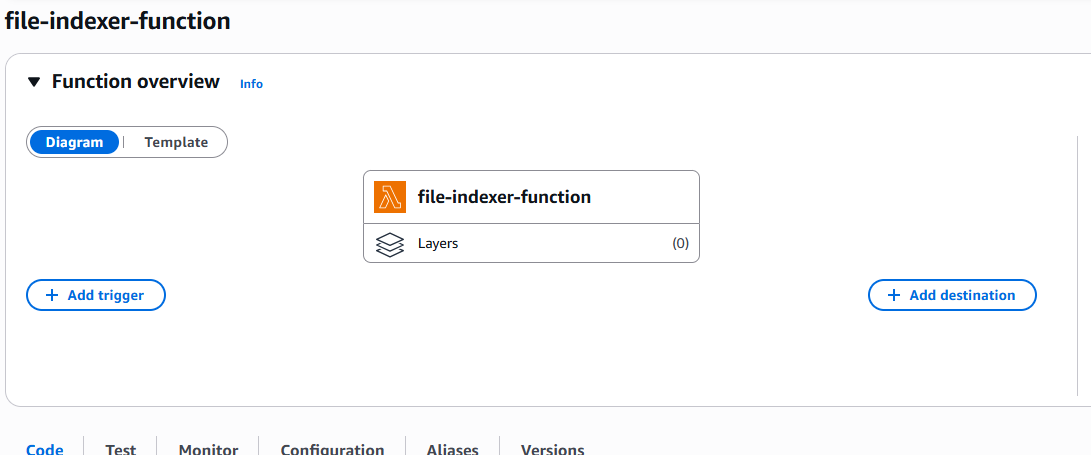1091x455 pixels.
Task: Click the plus icon on Add destination
Action: click(x=894, y=295)
